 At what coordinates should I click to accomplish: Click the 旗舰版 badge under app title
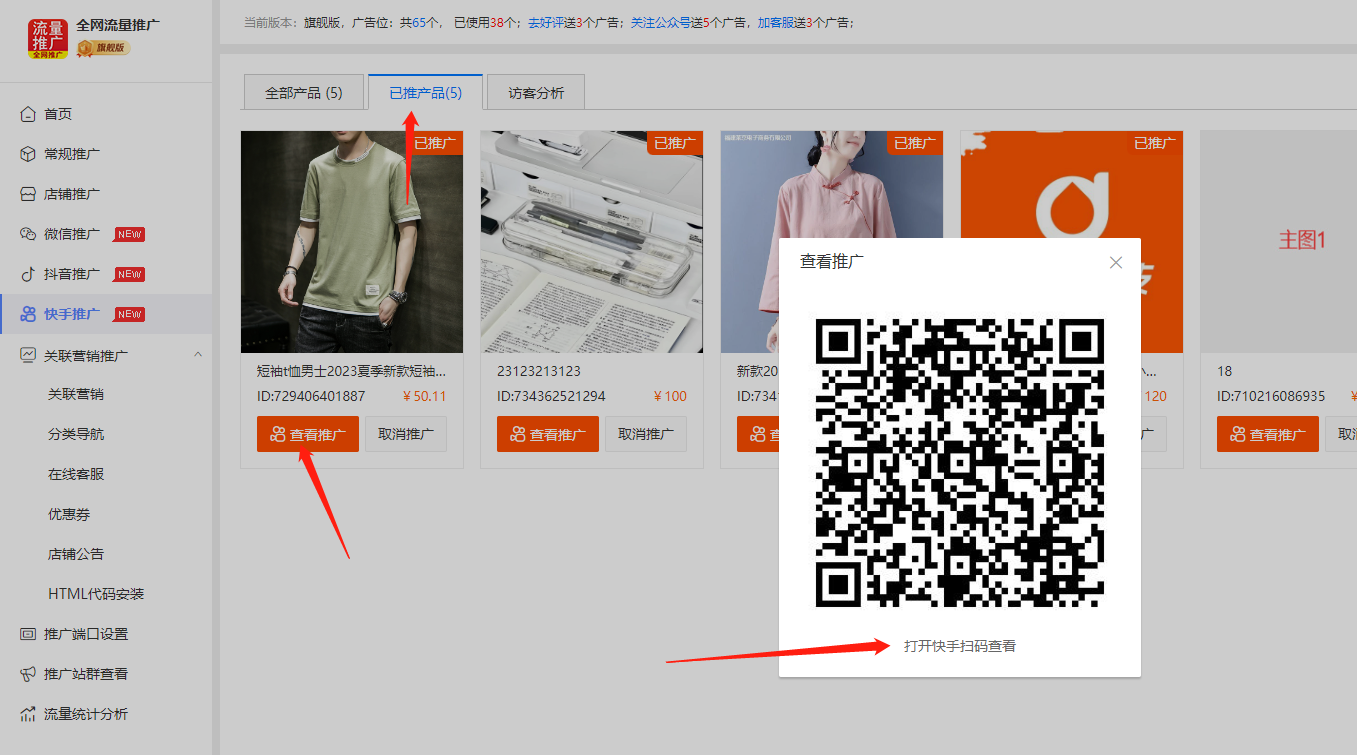click(104, 47)
